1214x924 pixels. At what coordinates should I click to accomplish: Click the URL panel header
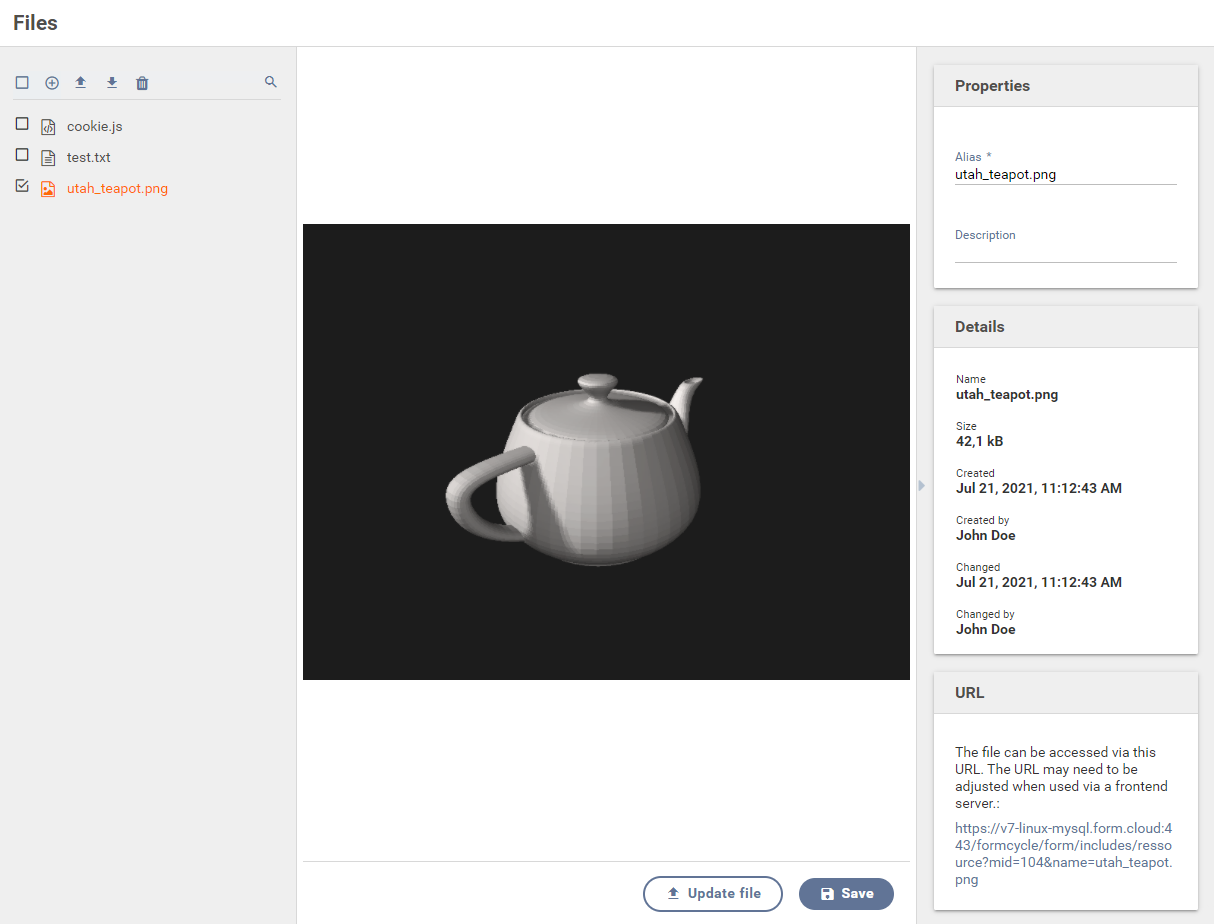pos(1066,692)
